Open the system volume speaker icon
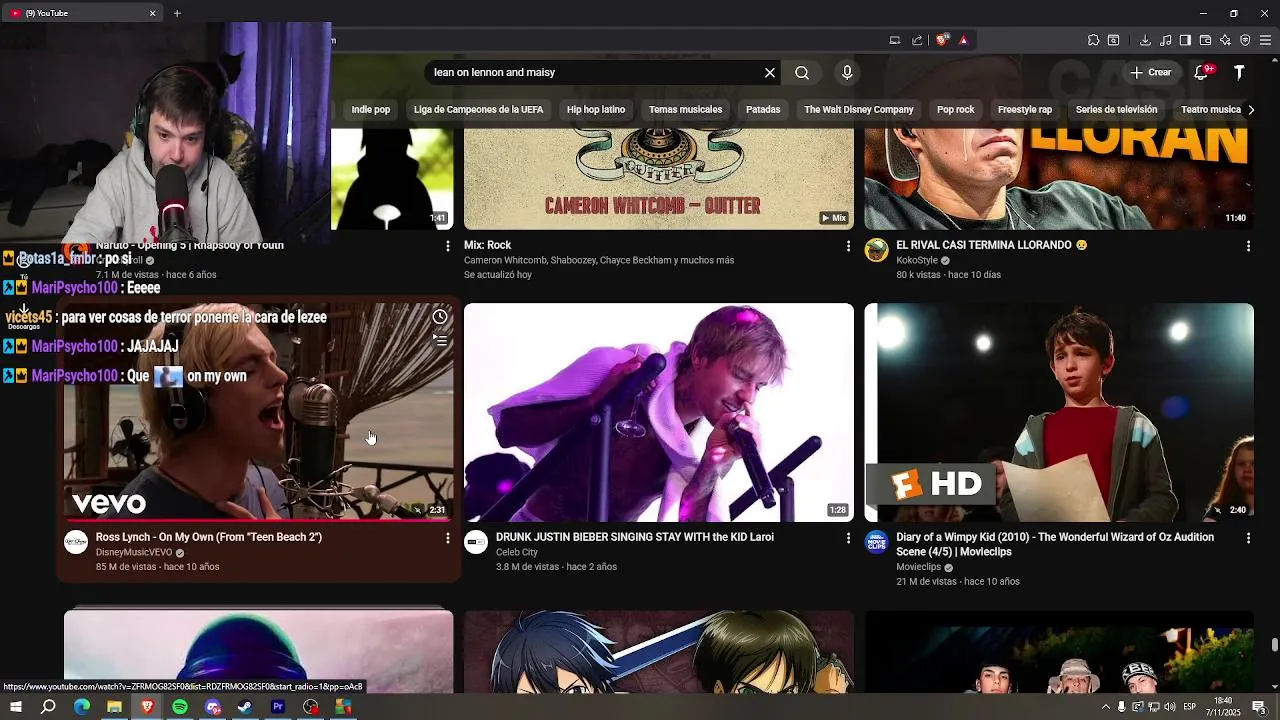This screenshot has width=1280, height=720. point(1170,707)
